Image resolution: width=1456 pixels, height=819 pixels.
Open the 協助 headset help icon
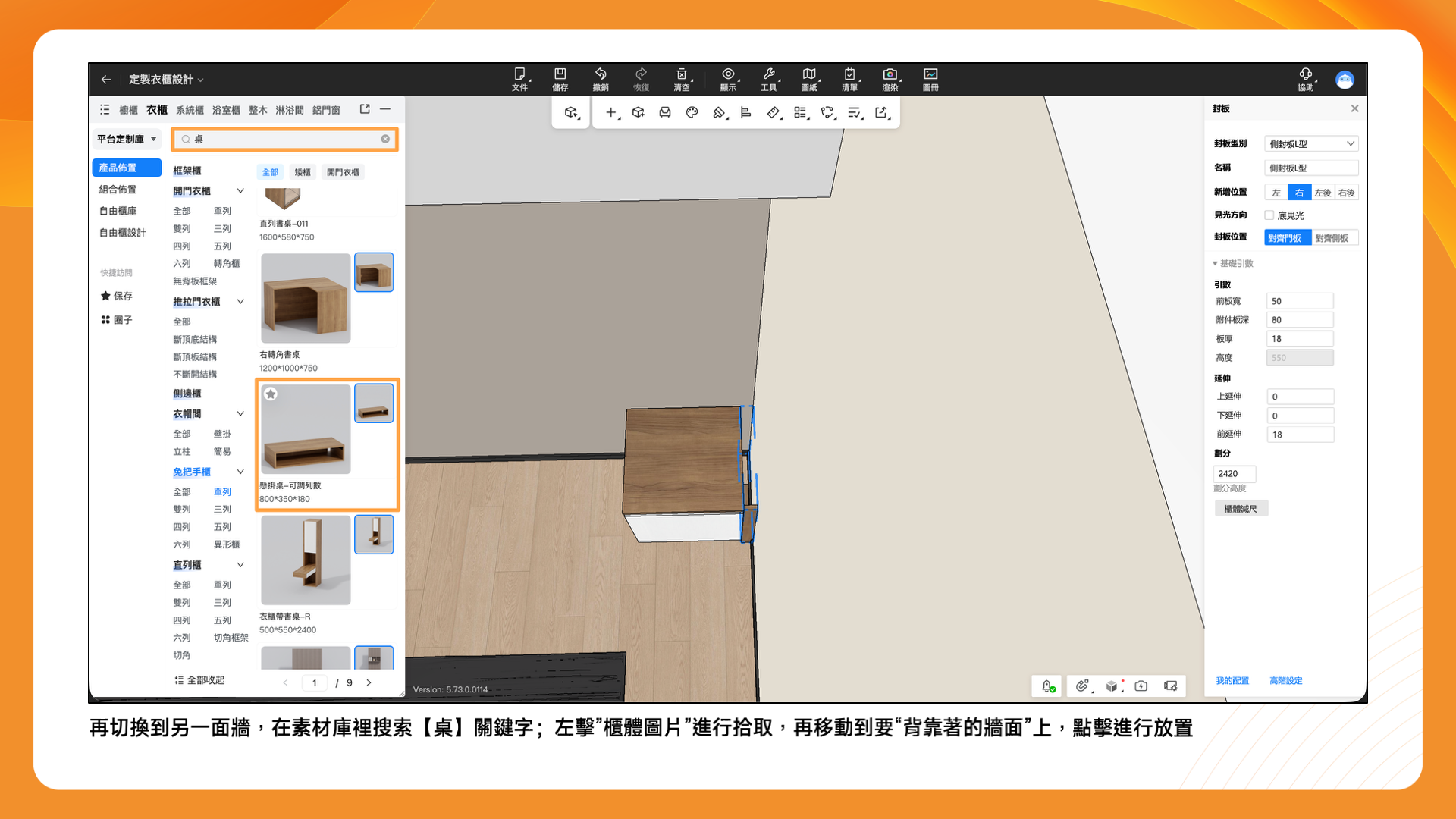(1305, 74)
